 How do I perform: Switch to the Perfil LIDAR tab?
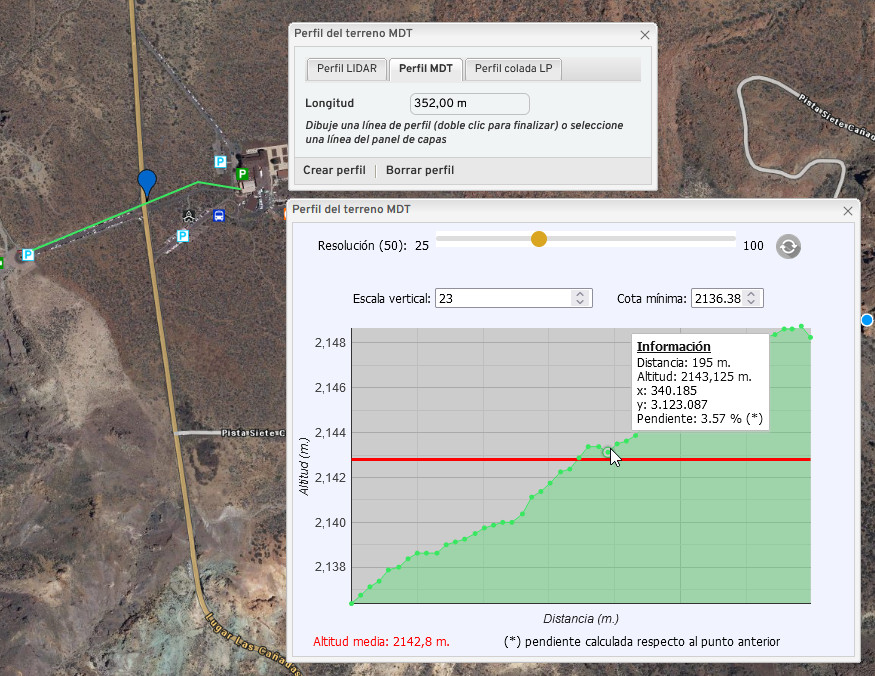pos(346,69)
